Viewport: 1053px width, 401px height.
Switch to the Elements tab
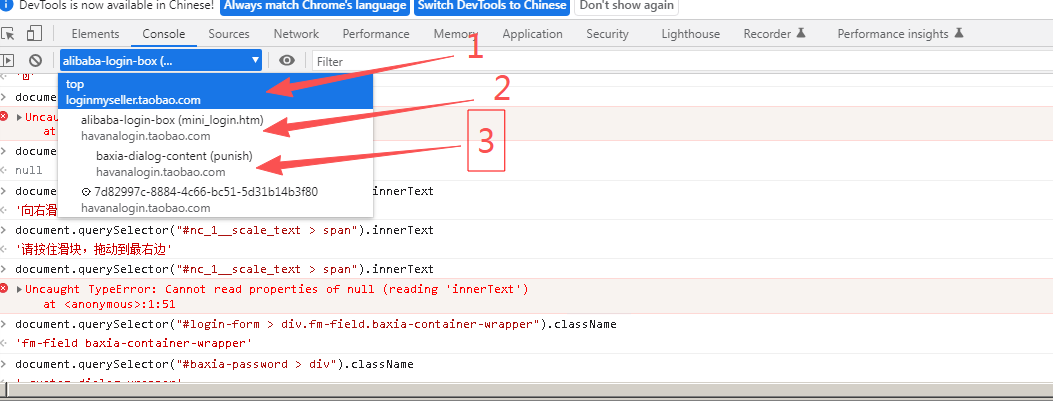click(95, 34)
